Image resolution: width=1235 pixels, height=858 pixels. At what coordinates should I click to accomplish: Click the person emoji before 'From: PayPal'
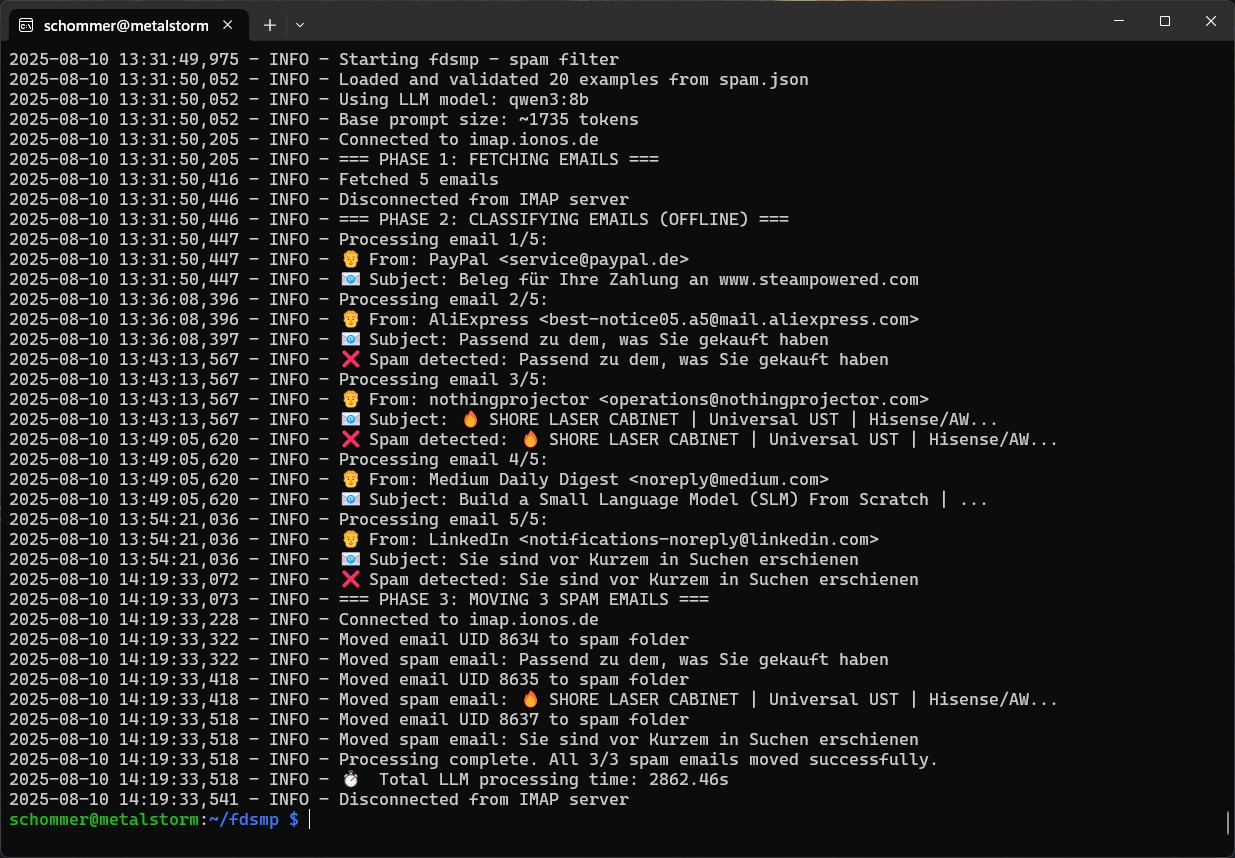point(349,259)
